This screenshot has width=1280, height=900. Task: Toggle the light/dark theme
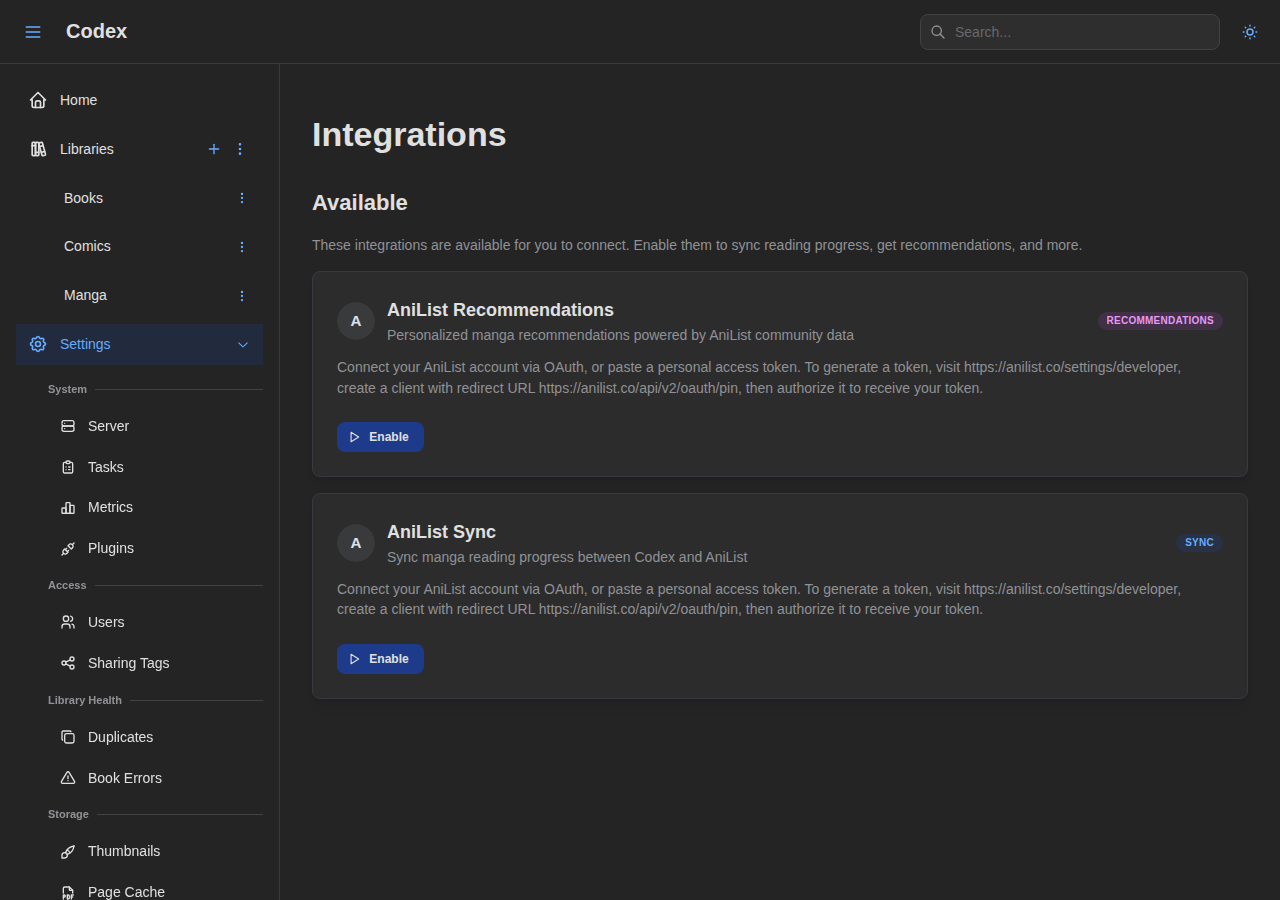click(1249, 32)
